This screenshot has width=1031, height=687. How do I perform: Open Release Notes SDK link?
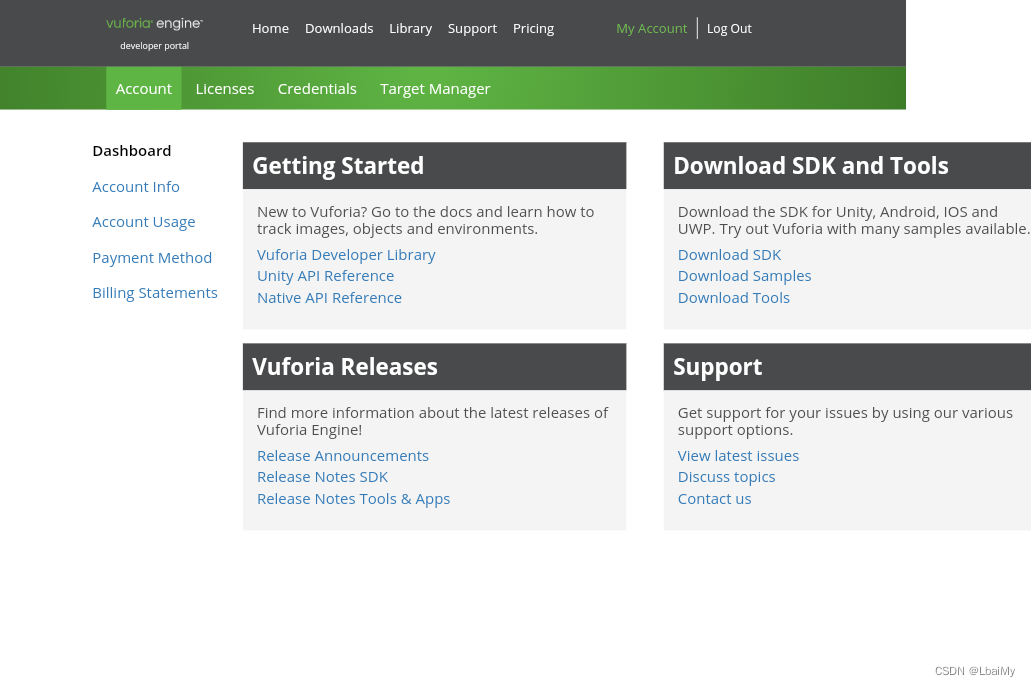(322, 477)
